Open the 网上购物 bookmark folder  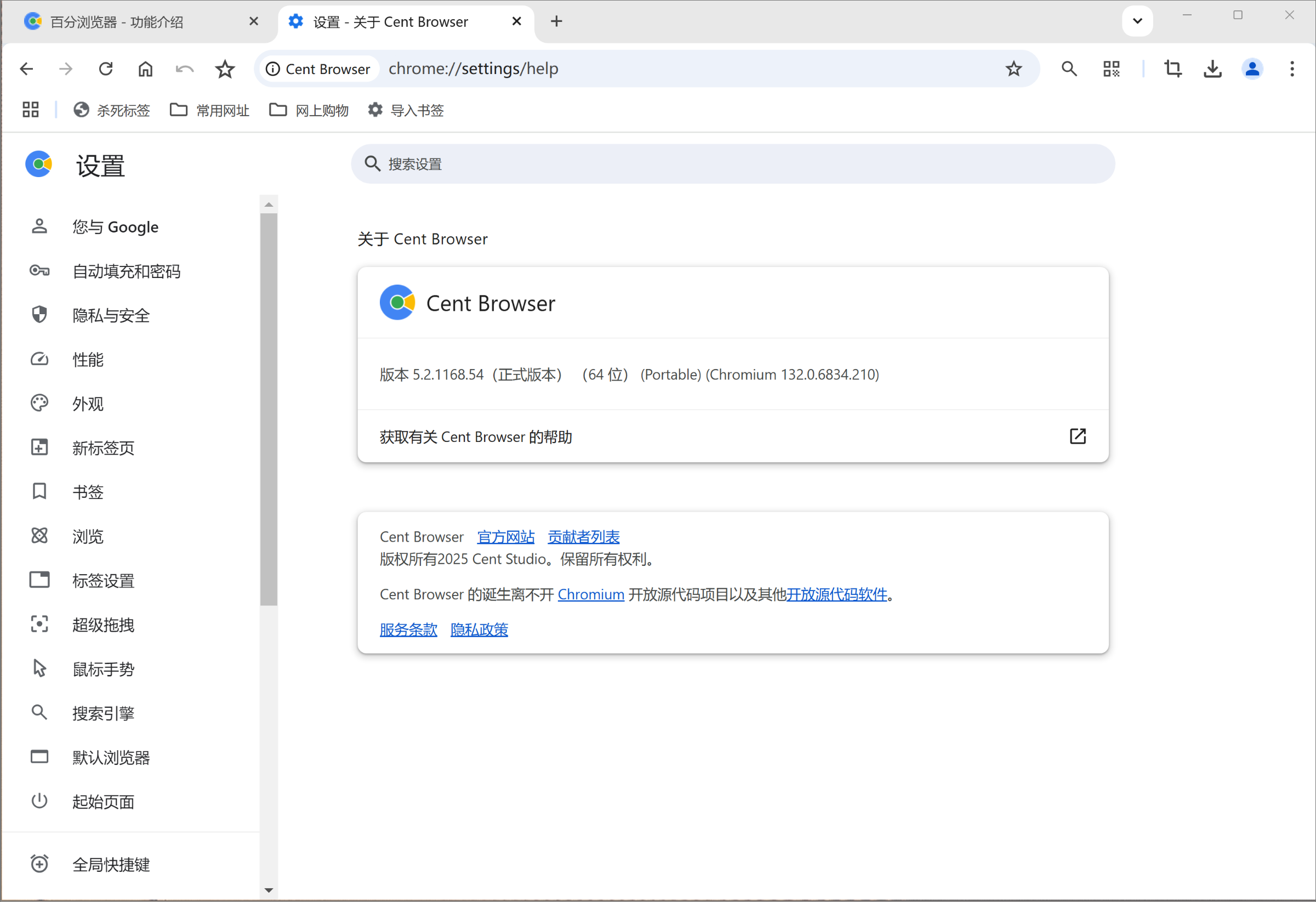(309, 110)
